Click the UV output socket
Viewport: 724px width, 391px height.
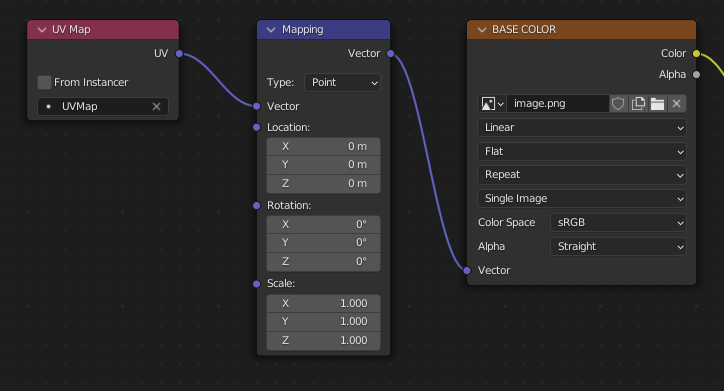tap(179, 54)
